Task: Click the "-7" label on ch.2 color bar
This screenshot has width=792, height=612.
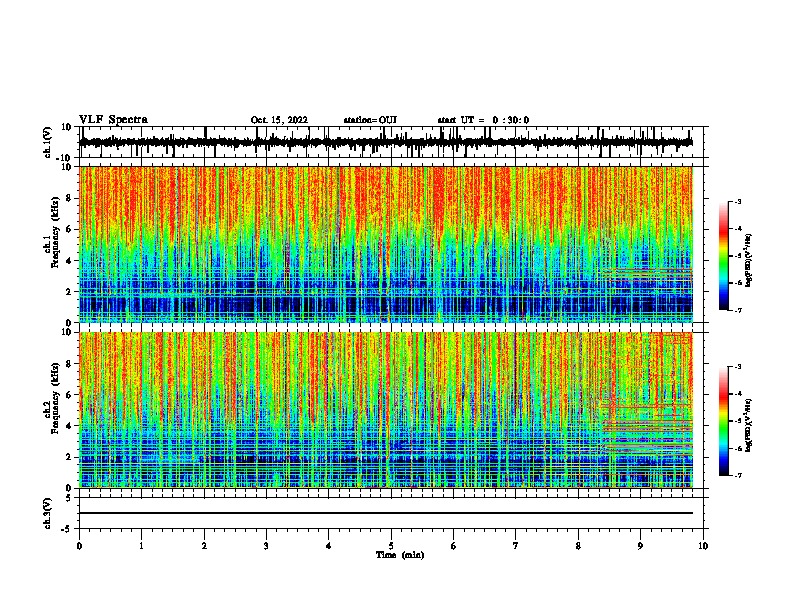Action: tap(737, 475)
